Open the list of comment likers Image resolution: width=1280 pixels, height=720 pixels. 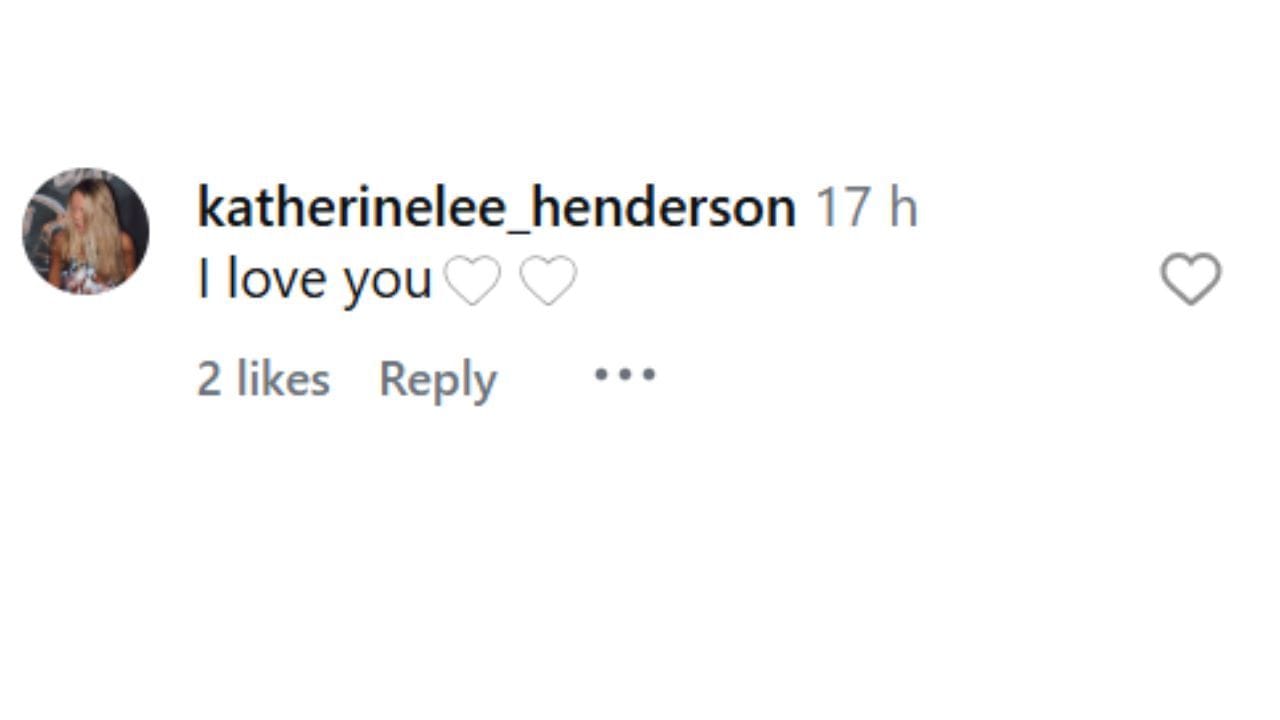(x=263, y=379)
